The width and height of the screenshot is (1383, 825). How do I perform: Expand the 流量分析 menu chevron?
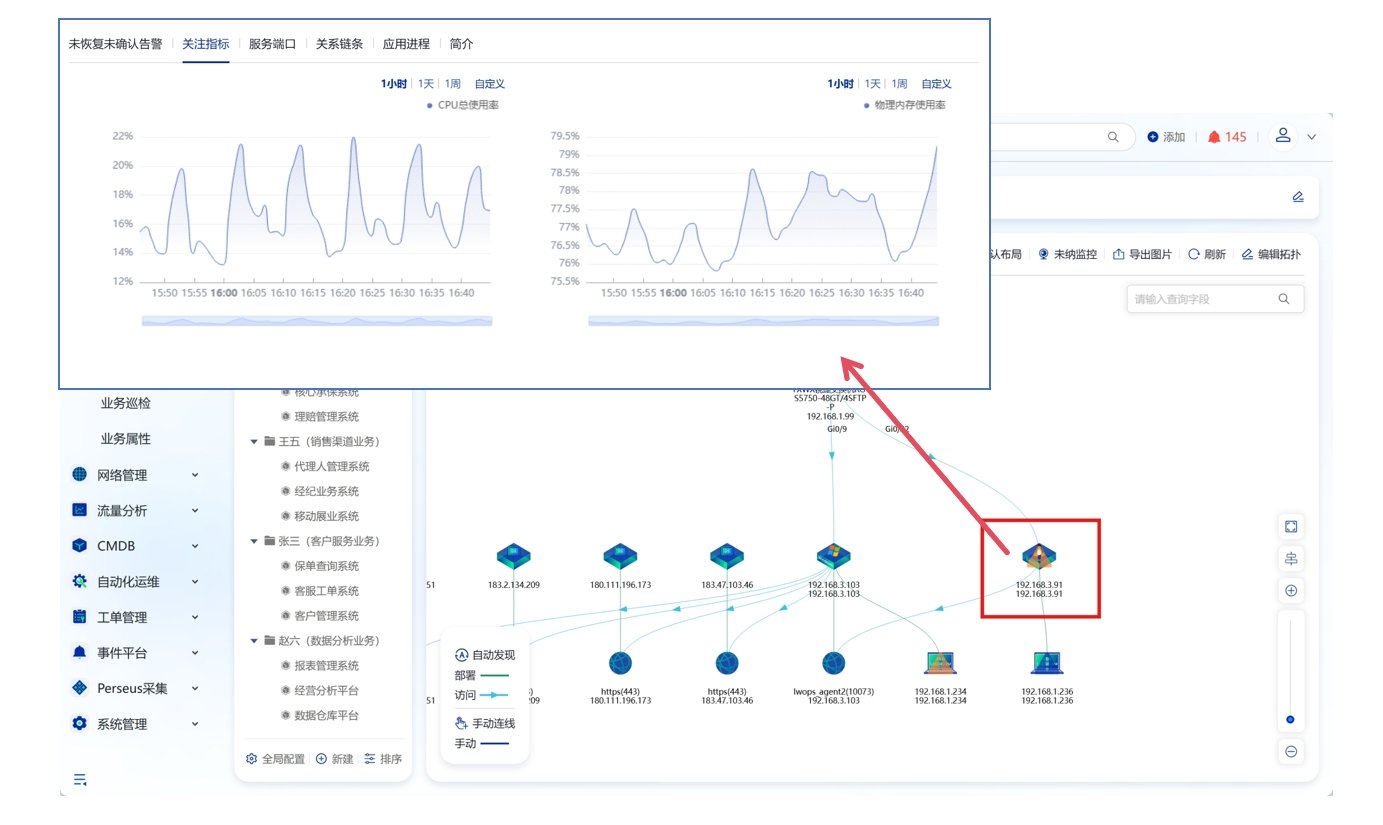(x=195, y=510)
